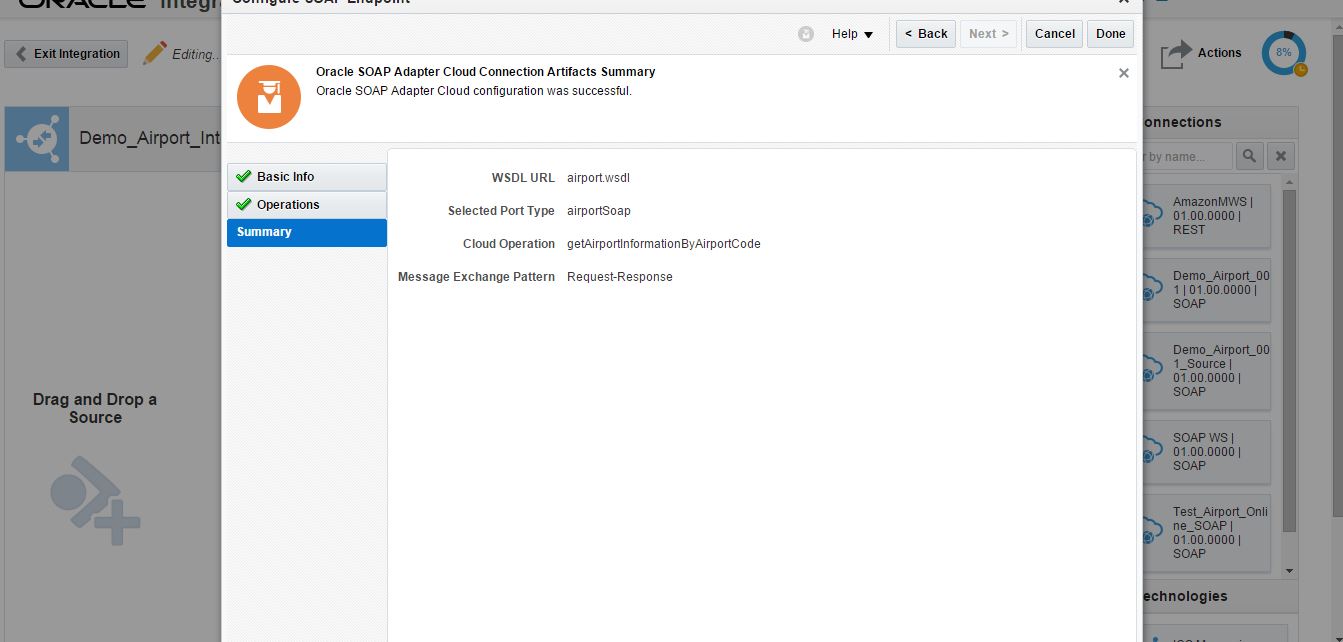Click the clear X button in Connections
1343x642 pixels.
click(x=1281, y=156)
